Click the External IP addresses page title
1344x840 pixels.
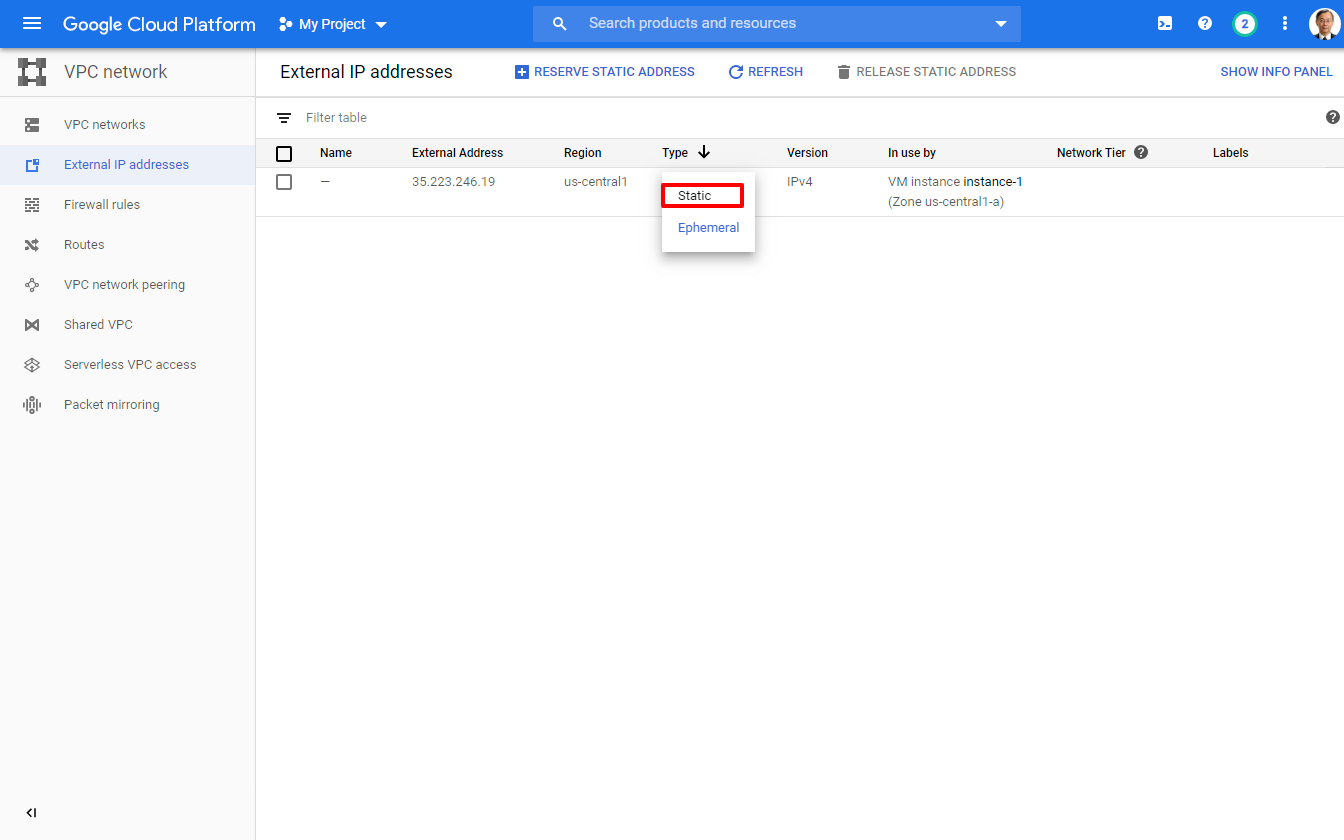tap(366, 72)
